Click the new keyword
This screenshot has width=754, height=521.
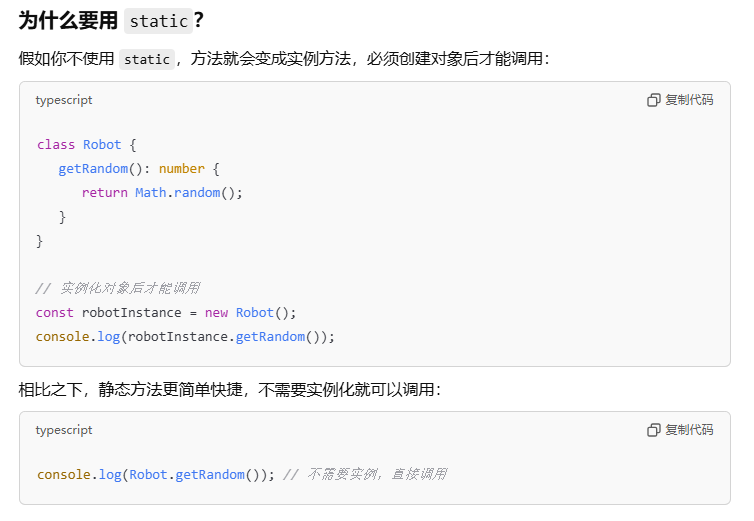click(216, 313)
